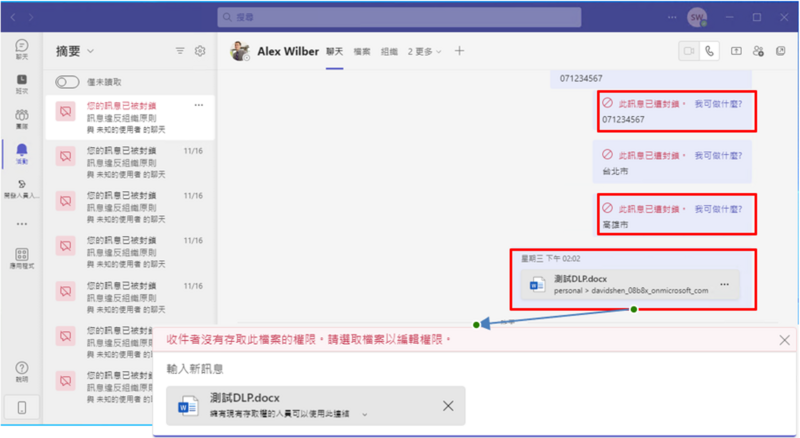Expand the '2 更多' tabs dropdown

click(x=424, y=52)
